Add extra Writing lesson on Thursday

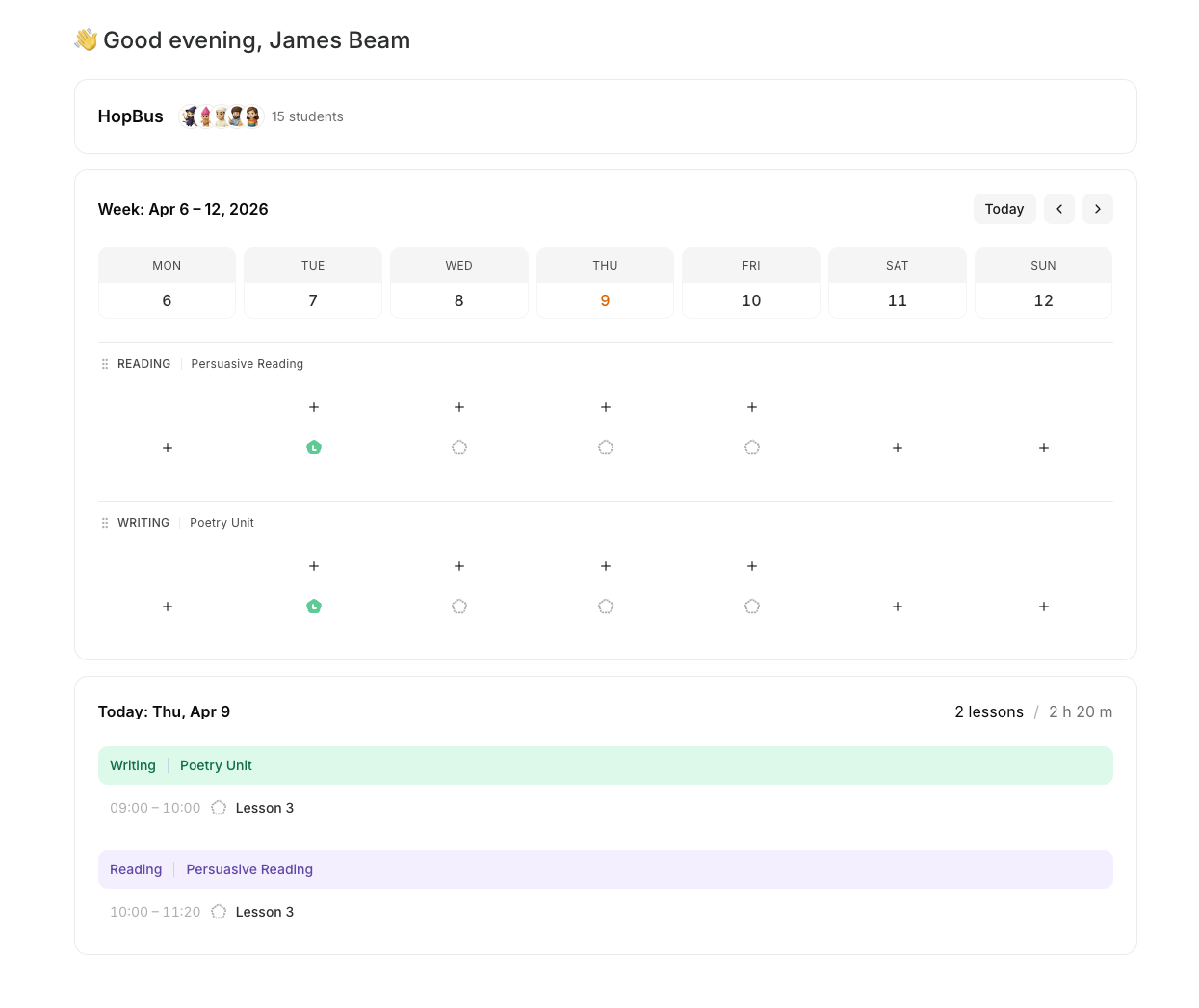tap(606, 566)
